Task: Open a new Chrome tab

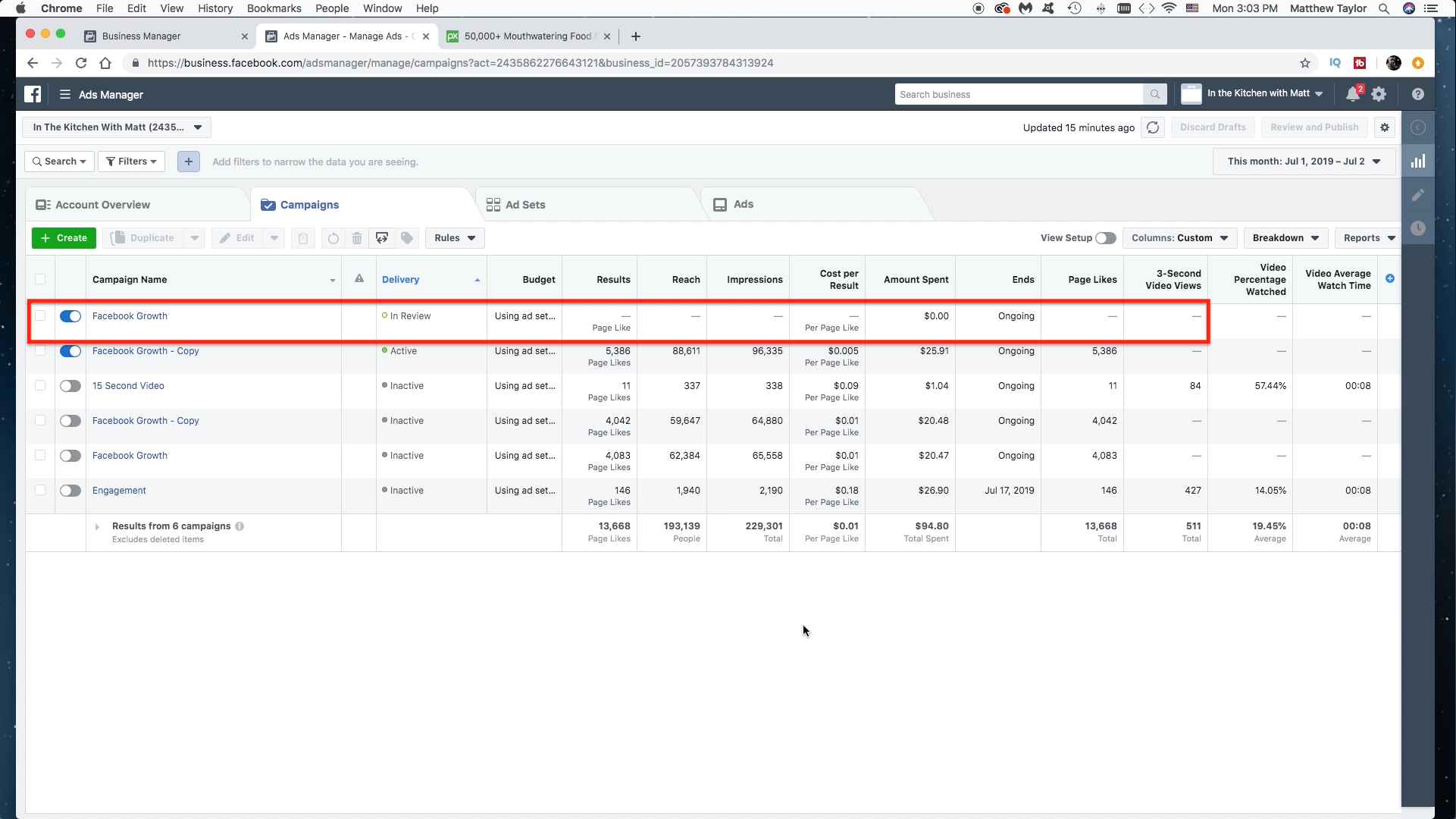Action: (x=635, y=36)
